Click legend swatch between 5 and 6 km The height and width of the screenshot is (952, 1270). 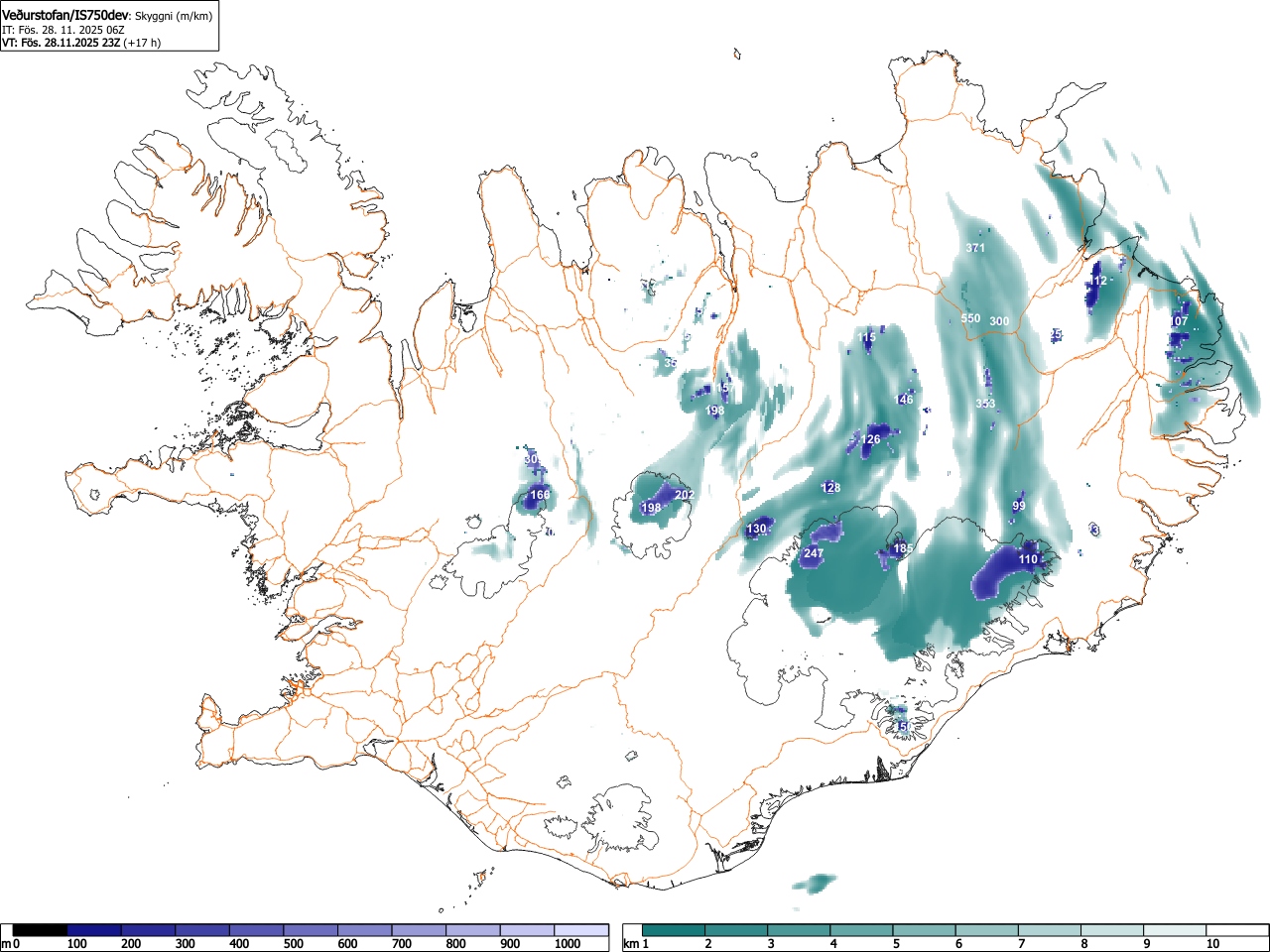(926, 930)
